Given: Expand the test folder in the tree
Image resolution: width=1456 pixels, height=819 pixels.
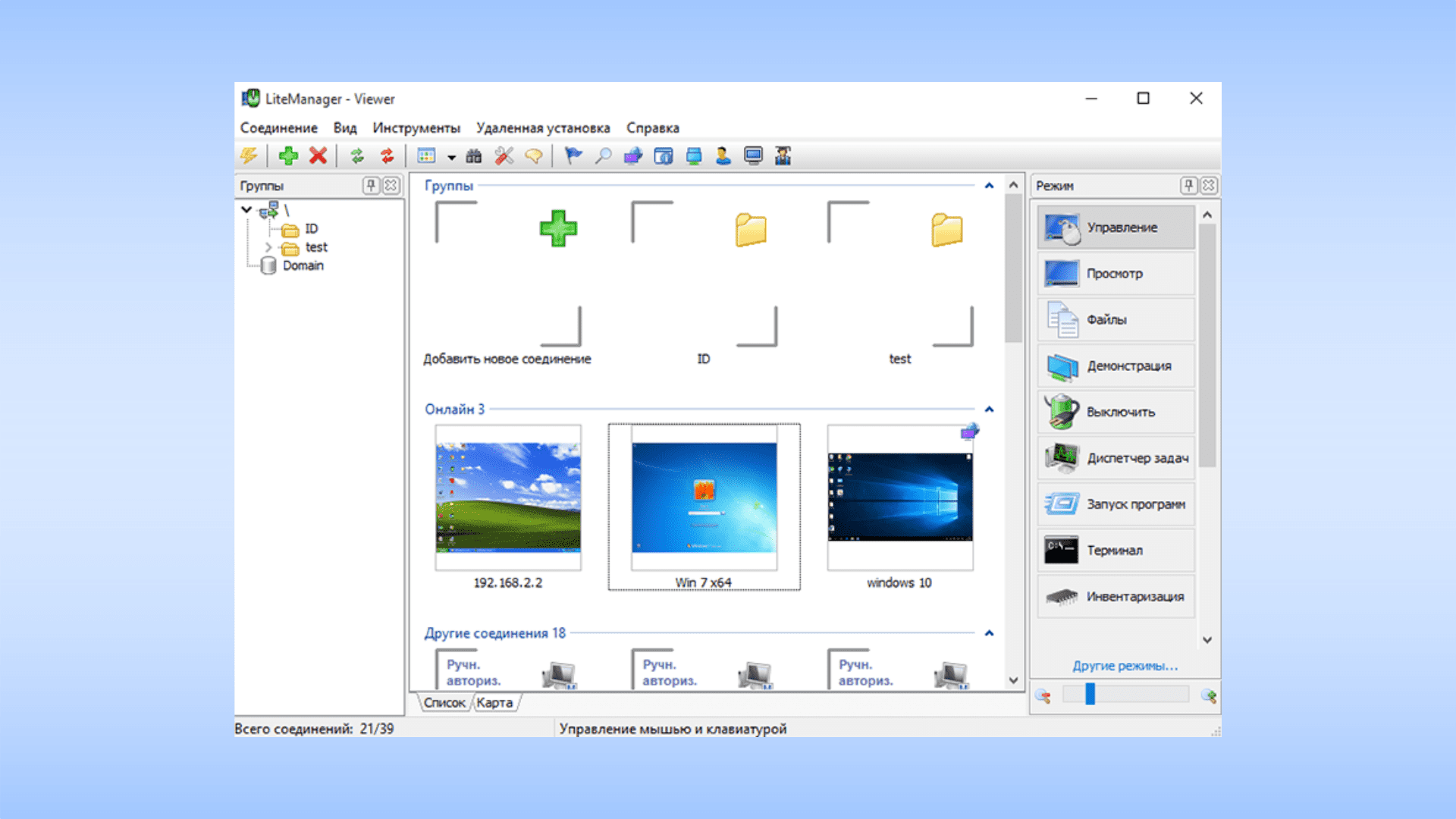Looking at the screenshot, I should click(x=268, y=247).
